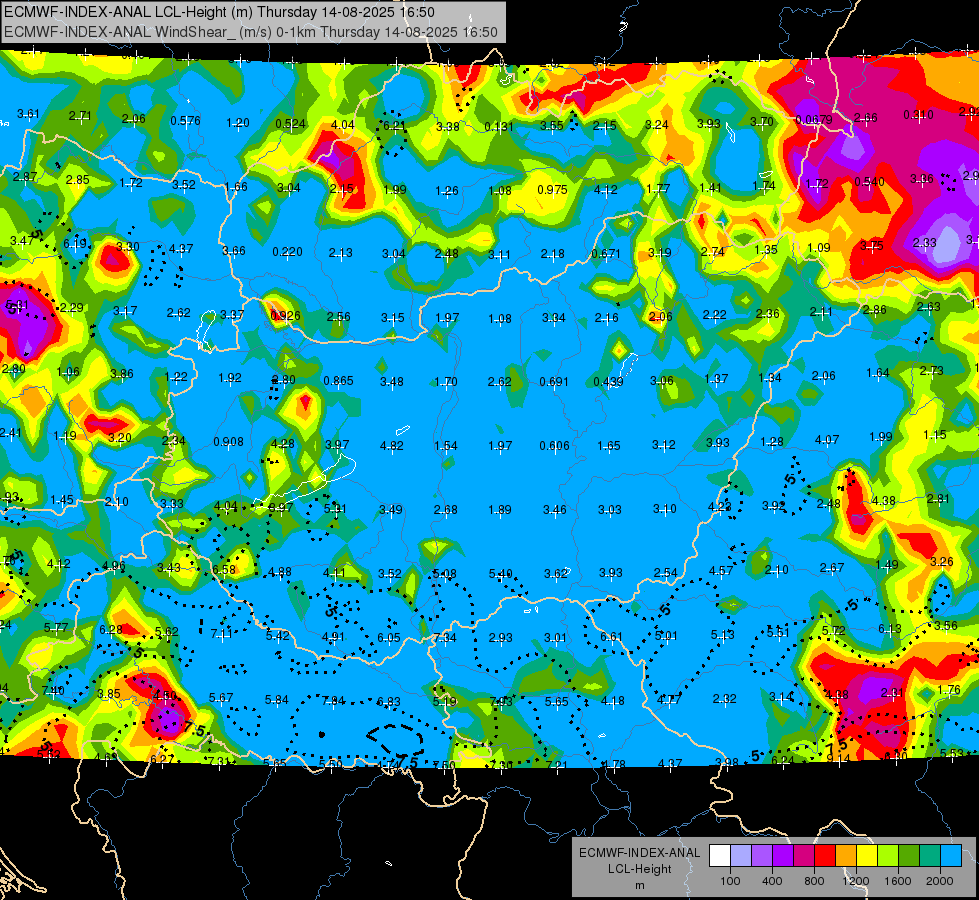The width and height of the screenshot is (979, 900).
Task: Click the 400 tick label in the legend
Action: (x=772, y=881)
